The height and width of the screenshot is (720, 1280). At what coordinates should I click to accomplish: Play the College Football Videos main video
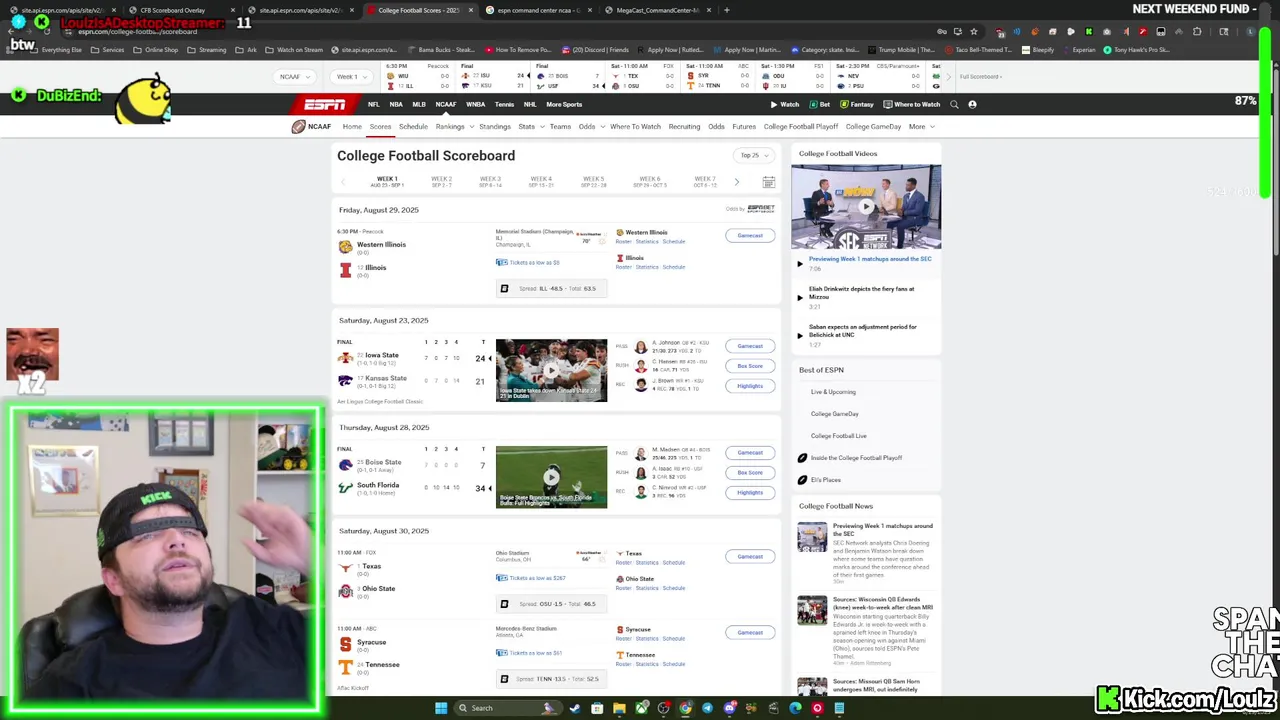pos(866,207)
